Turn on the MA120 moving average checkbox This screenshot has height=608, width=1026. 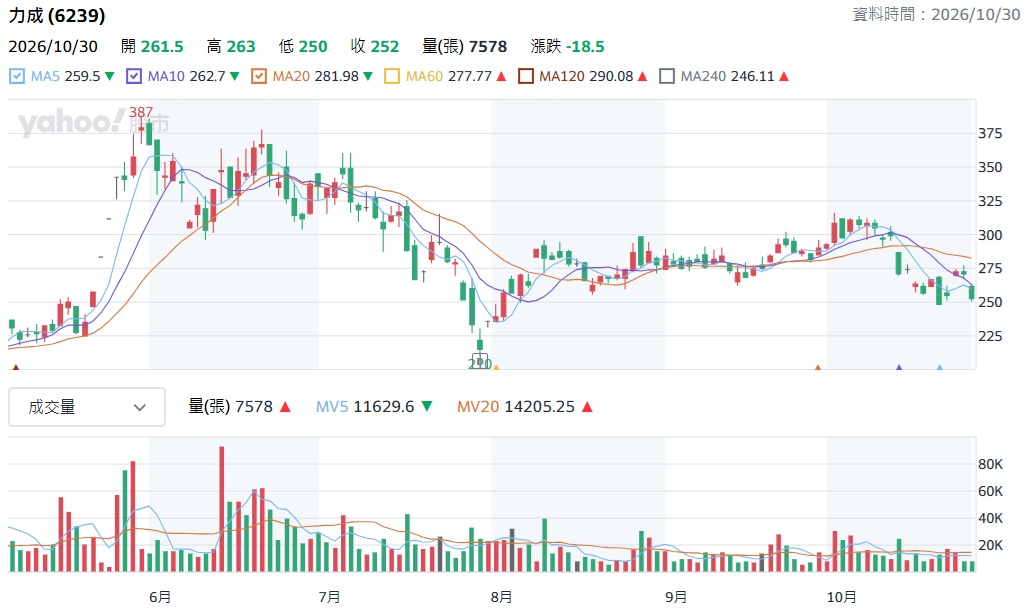(x=526, y=77)
